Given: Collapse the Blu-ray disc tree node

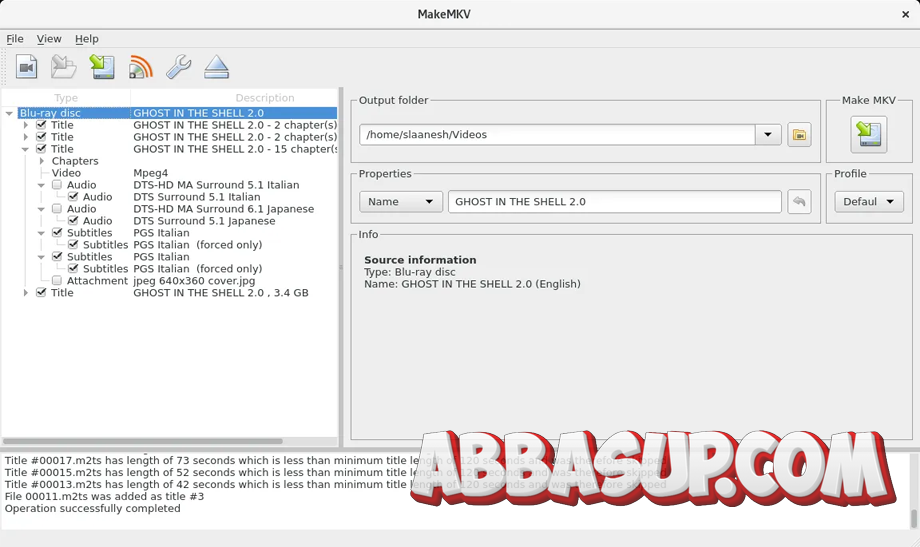Looking at the screenshot, I should (9, 113).
